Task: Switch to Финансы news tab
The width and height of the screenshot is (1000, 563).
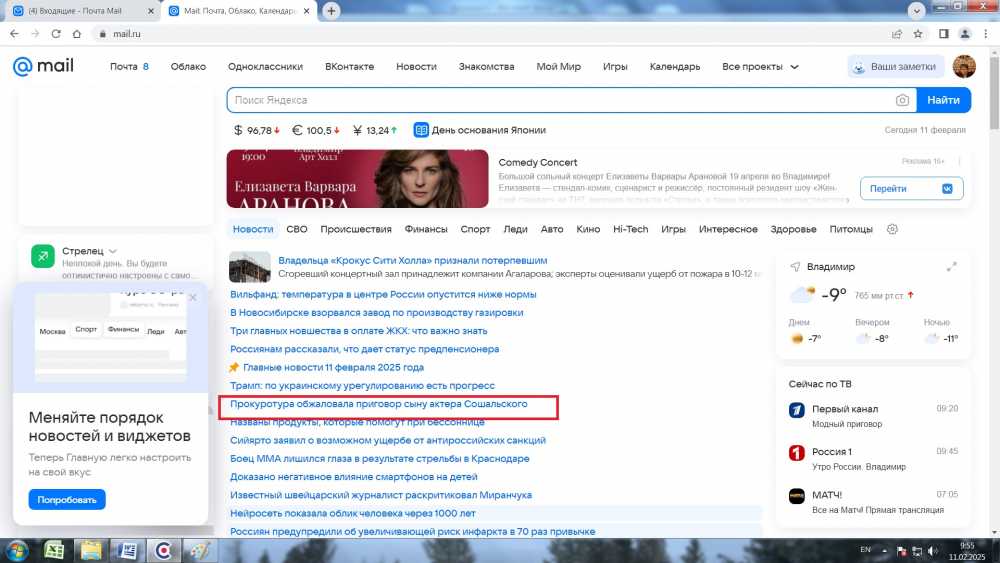Action: coord(426,229)
